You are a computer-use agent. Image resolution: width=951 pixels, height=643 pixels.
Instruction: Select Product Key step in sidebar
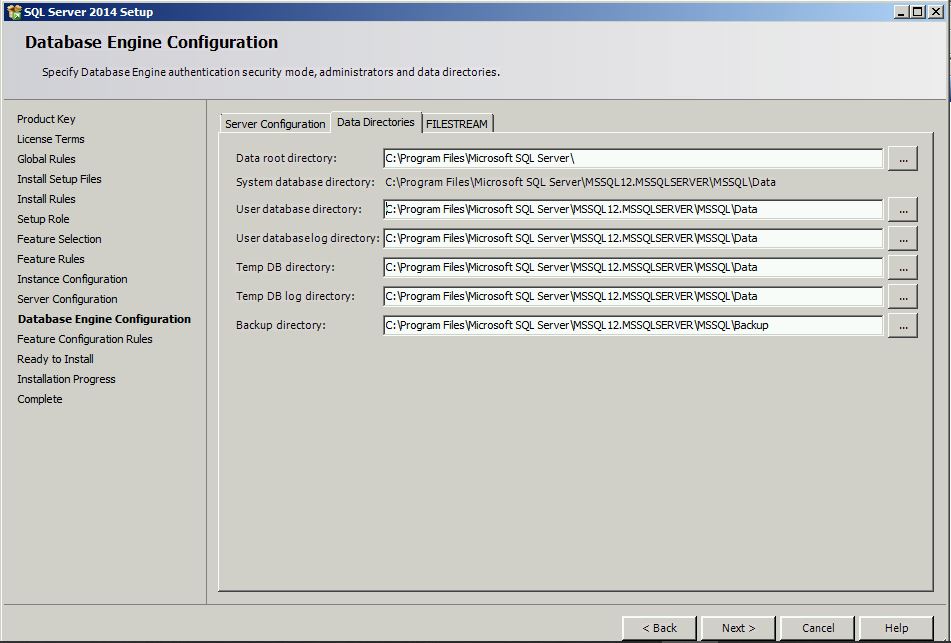coord(46,119)
